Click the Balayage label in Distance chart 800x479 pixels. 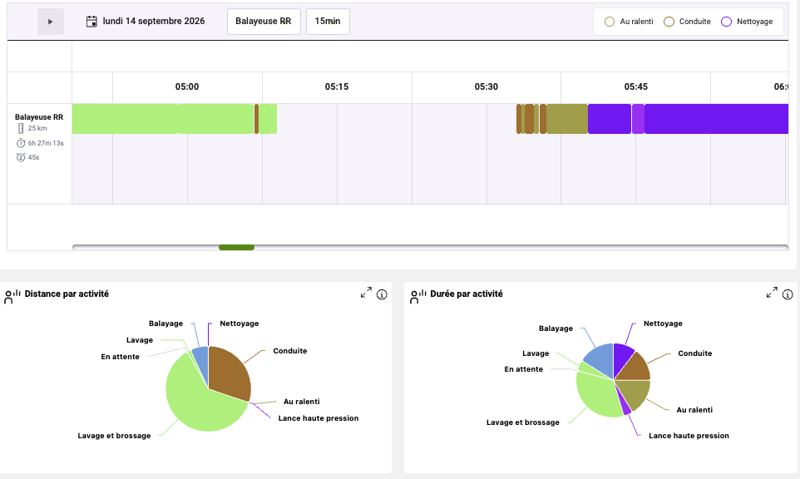point(166,323)
